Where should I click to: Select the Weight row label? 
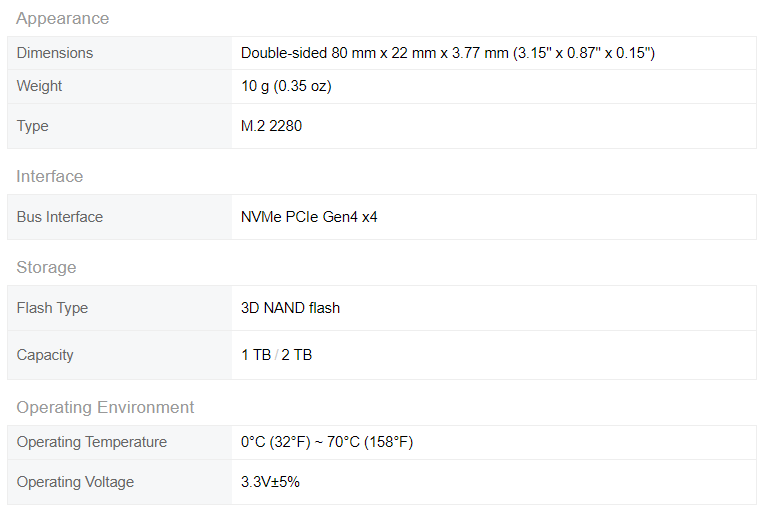click(x=39, y=86)
